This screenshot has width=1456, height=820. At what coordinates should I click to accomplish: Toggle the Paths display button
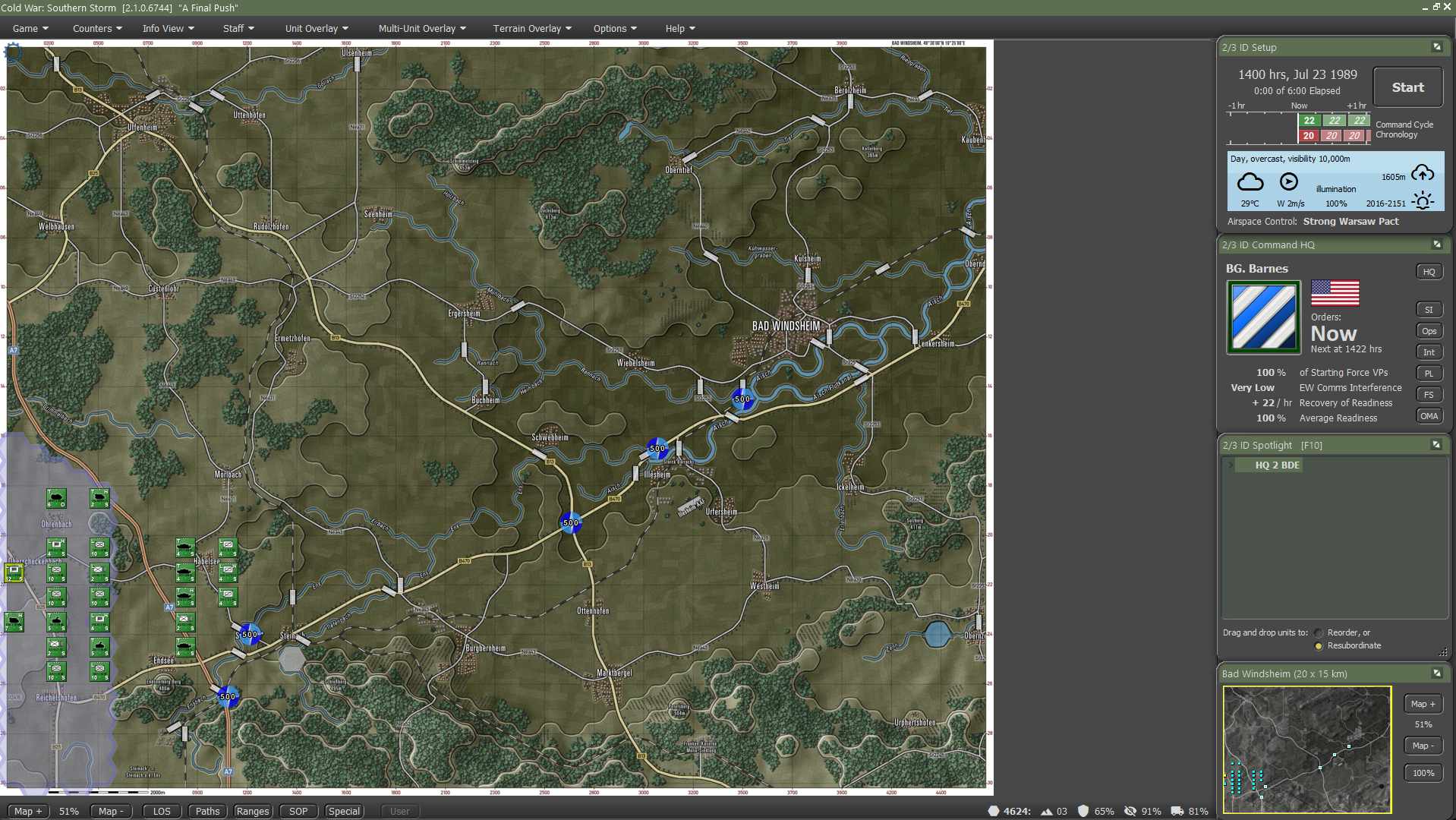(207, 811)
